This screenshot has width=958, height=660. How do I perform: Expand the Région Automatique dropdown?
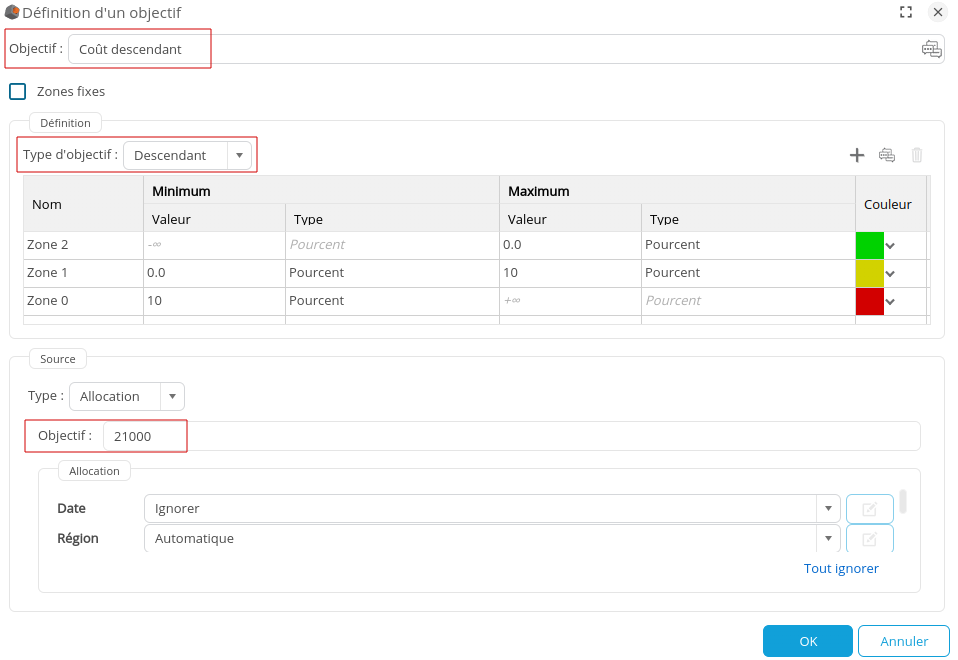[827, 539]
